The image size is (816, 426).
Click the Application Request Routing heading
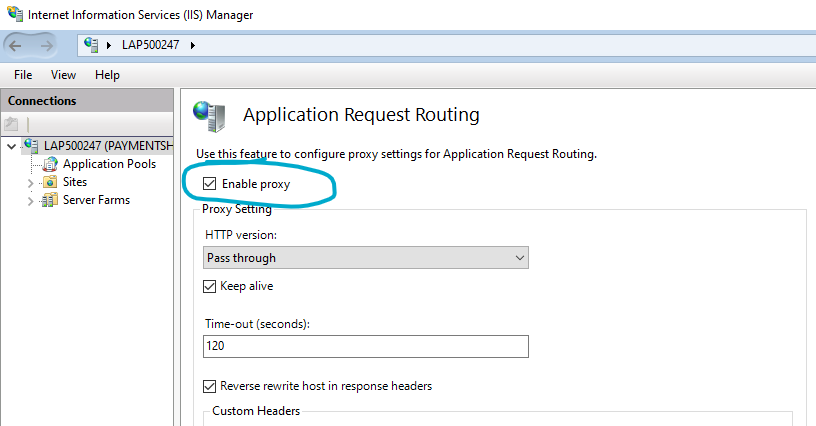[361, 114]
